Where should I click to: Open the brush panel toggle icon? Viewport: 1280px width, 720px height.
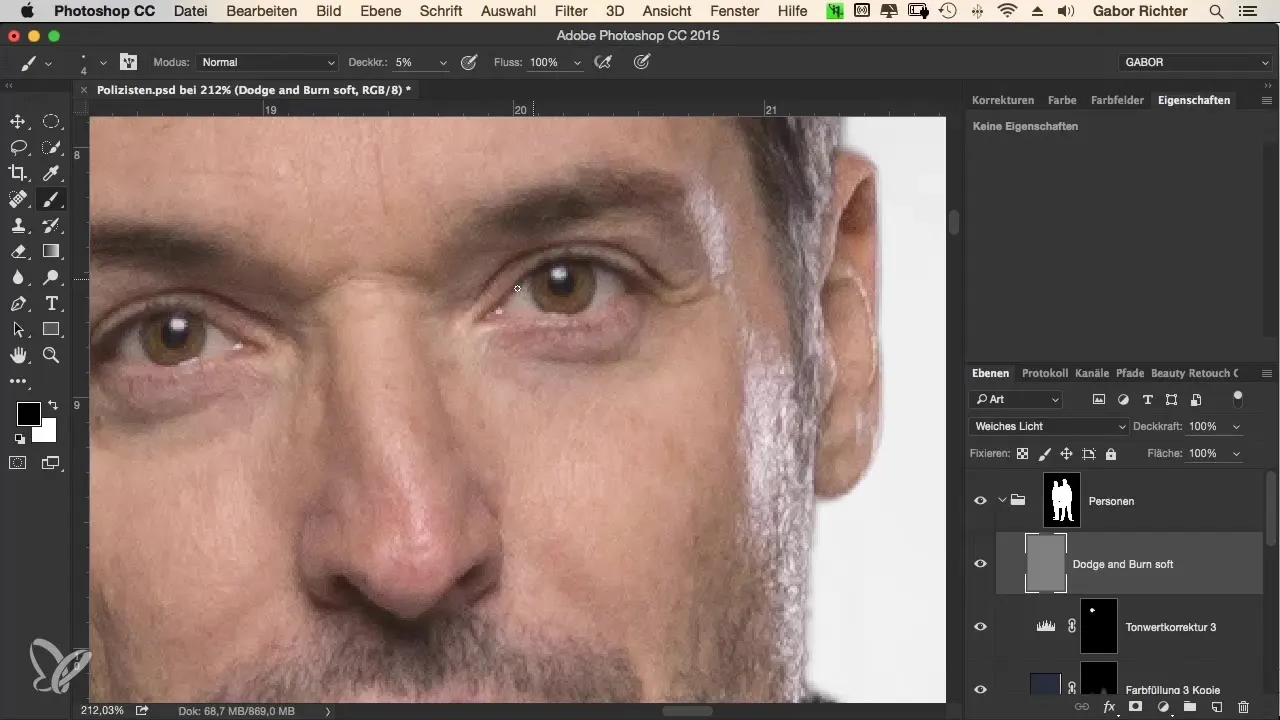(x=128, y=62)
